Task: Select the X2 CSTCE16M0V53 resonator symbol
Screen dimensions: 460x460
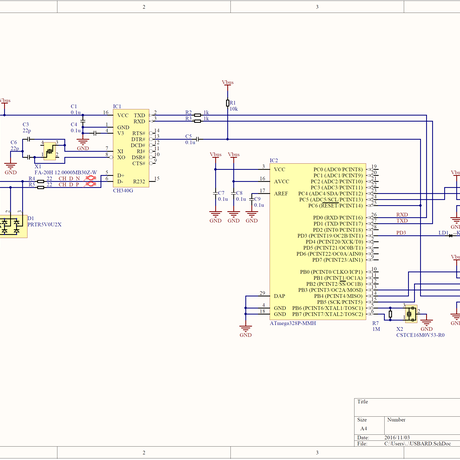Action: click(411, 314)
